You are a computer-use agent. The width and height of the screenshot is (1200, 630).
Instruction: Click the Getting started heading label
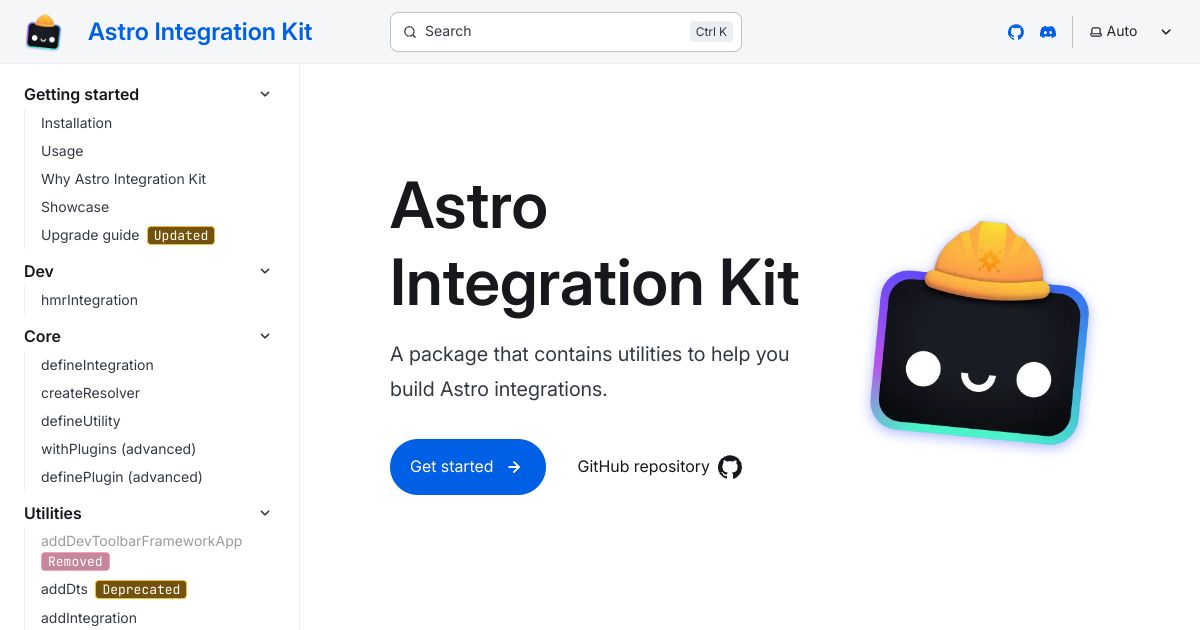(81, 94)
